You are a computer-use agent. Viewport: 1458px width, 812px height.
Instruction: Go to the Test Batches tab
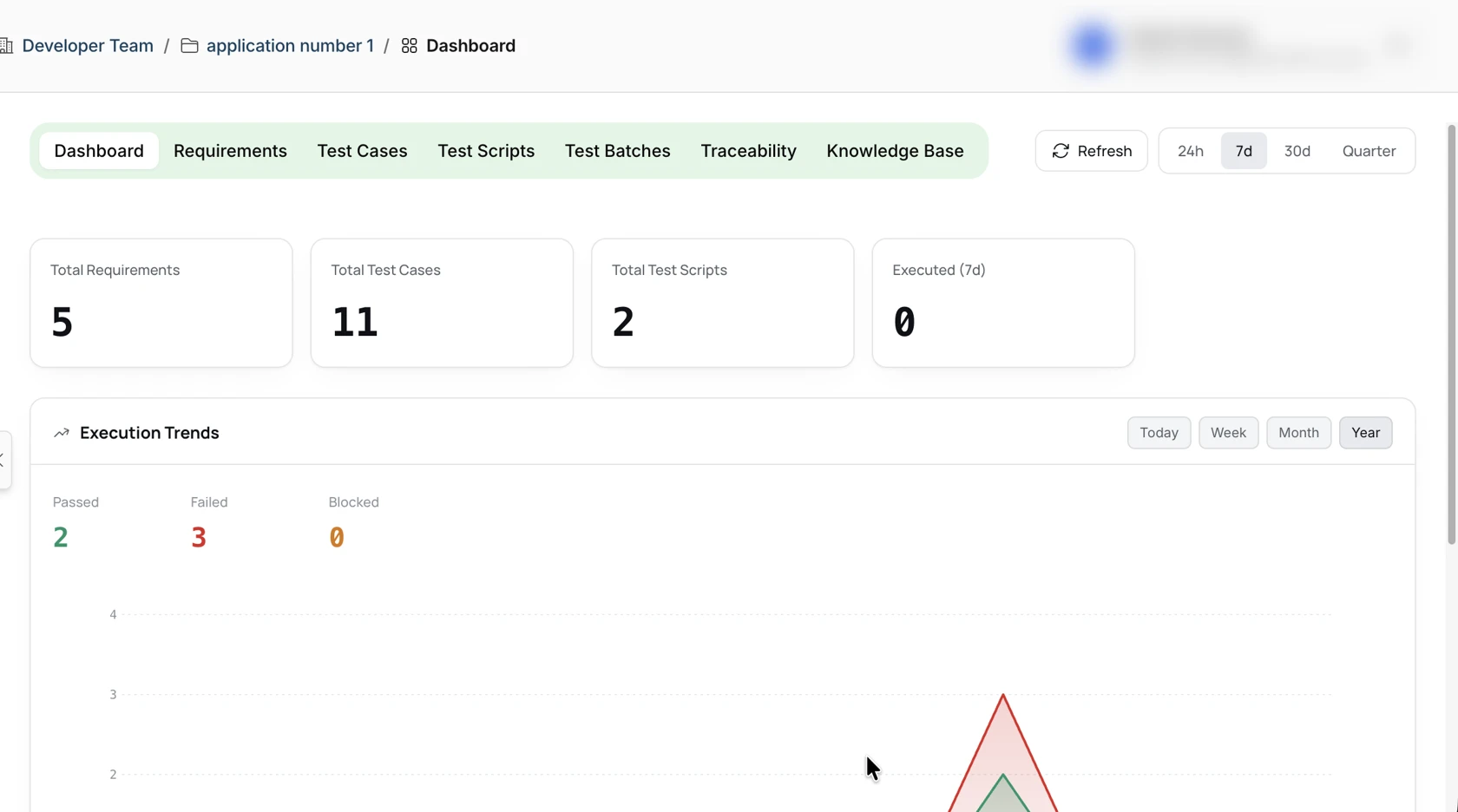618,151
